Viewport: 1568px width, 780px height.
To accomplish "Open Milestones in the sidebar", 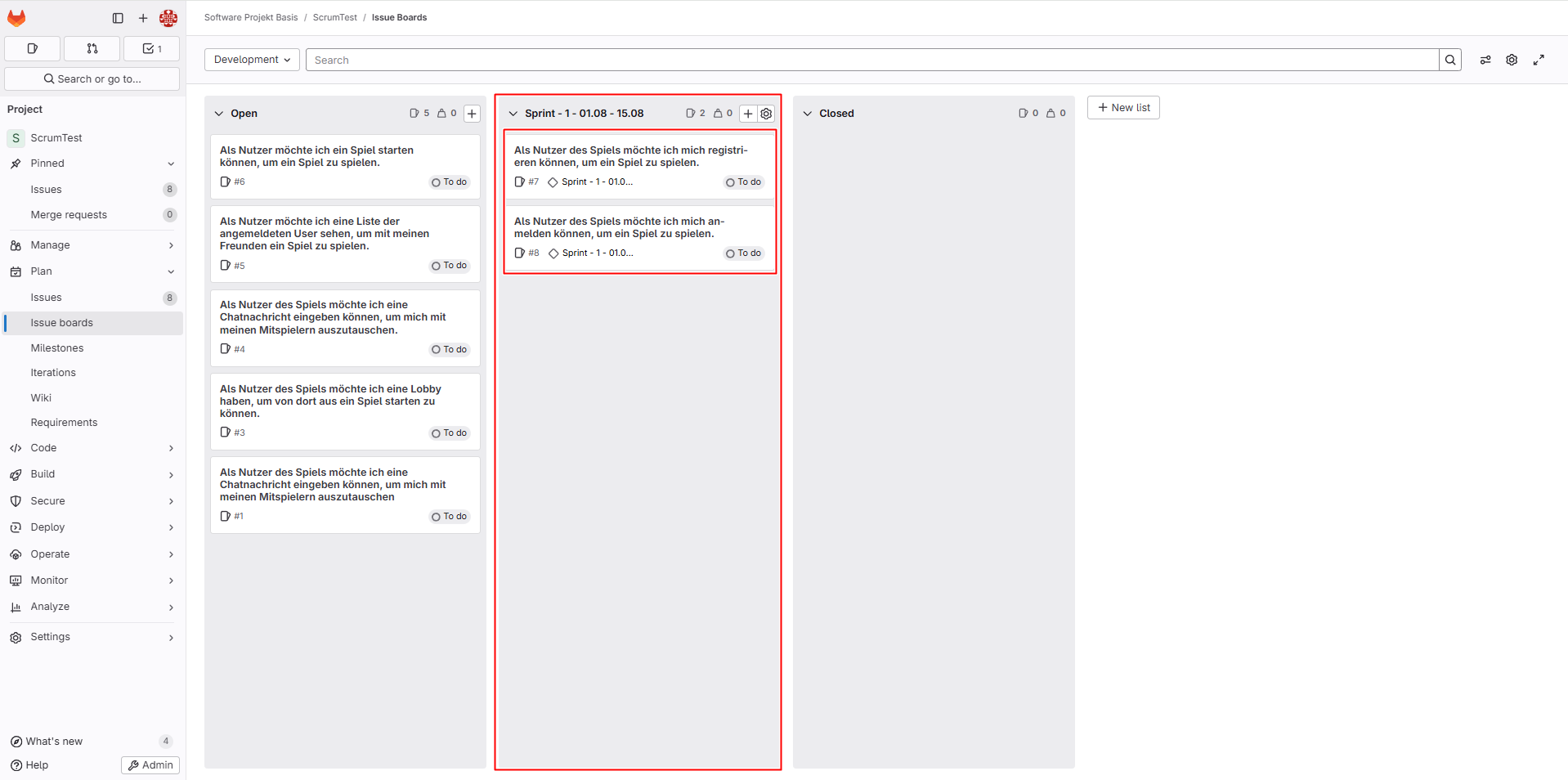I will (x=57, y=348).
